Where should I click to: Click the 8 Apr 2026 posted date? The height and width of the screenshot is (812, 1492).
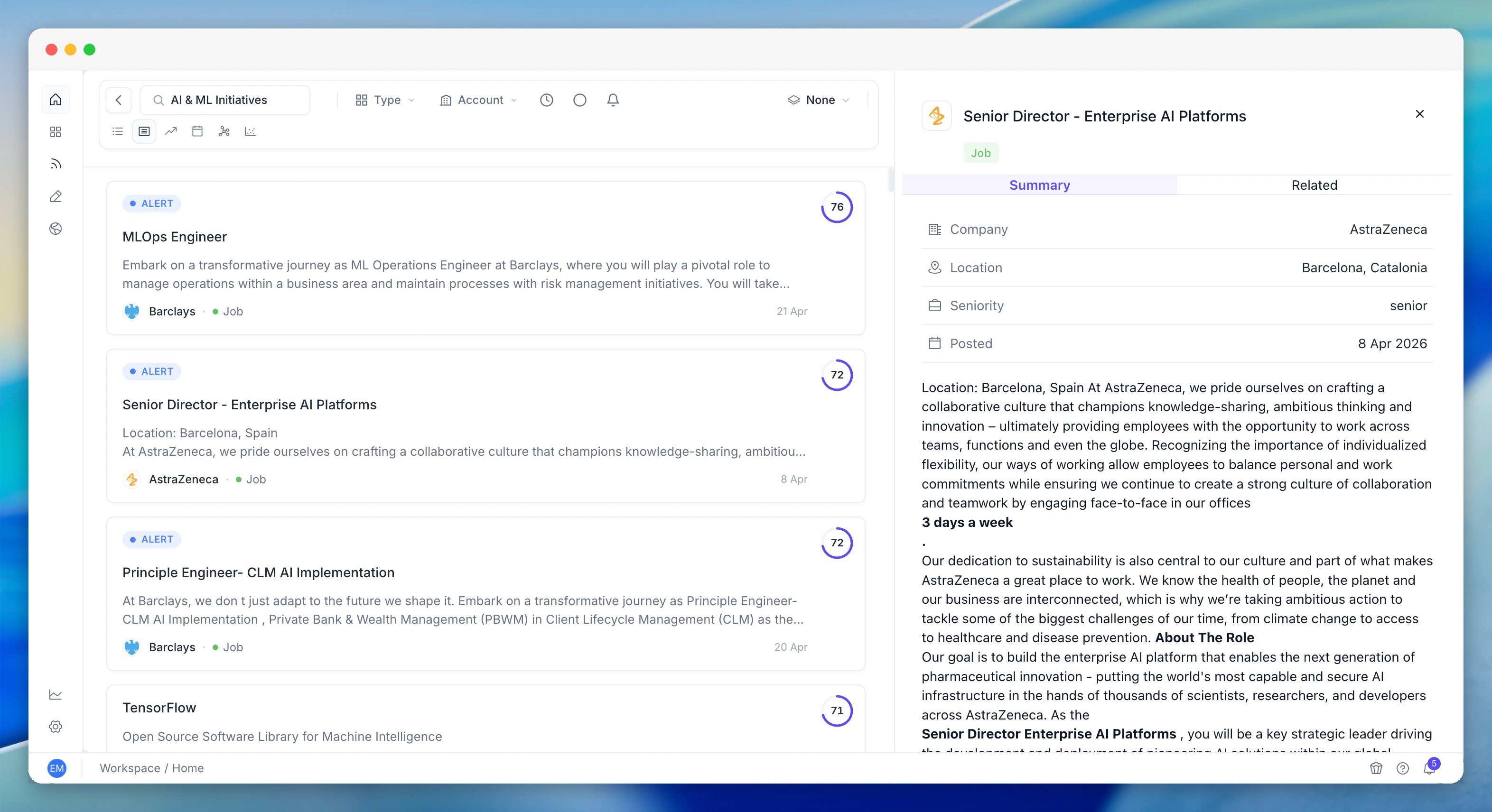tap(1392, 343)
